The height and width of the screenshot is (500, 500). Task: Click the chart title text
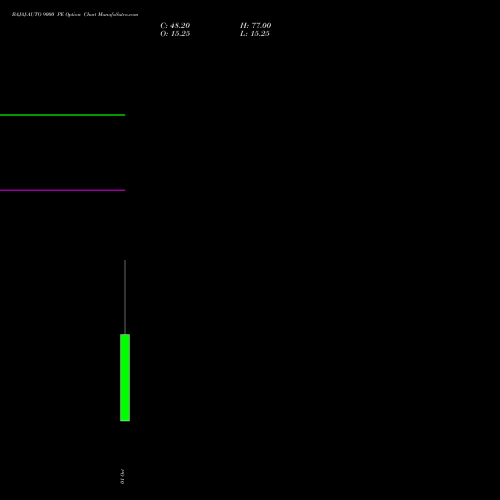pos(75,14)
